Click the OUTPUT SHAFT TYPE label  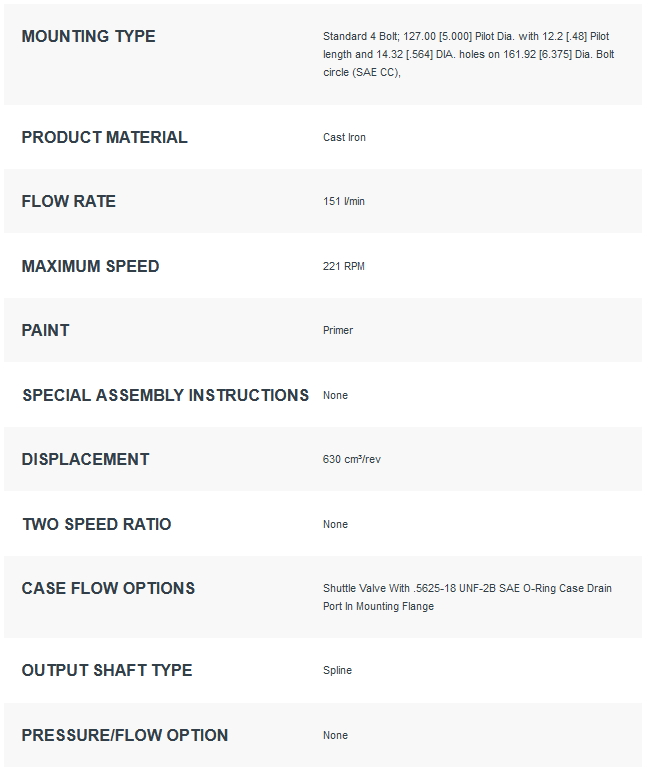click(107, 671)
